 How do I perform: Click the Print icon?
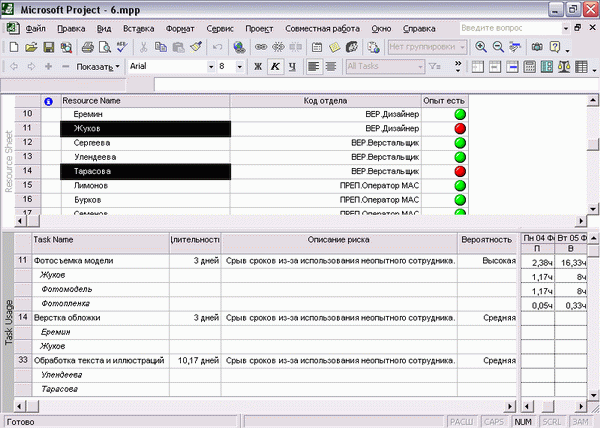click(x=88, y=47)
